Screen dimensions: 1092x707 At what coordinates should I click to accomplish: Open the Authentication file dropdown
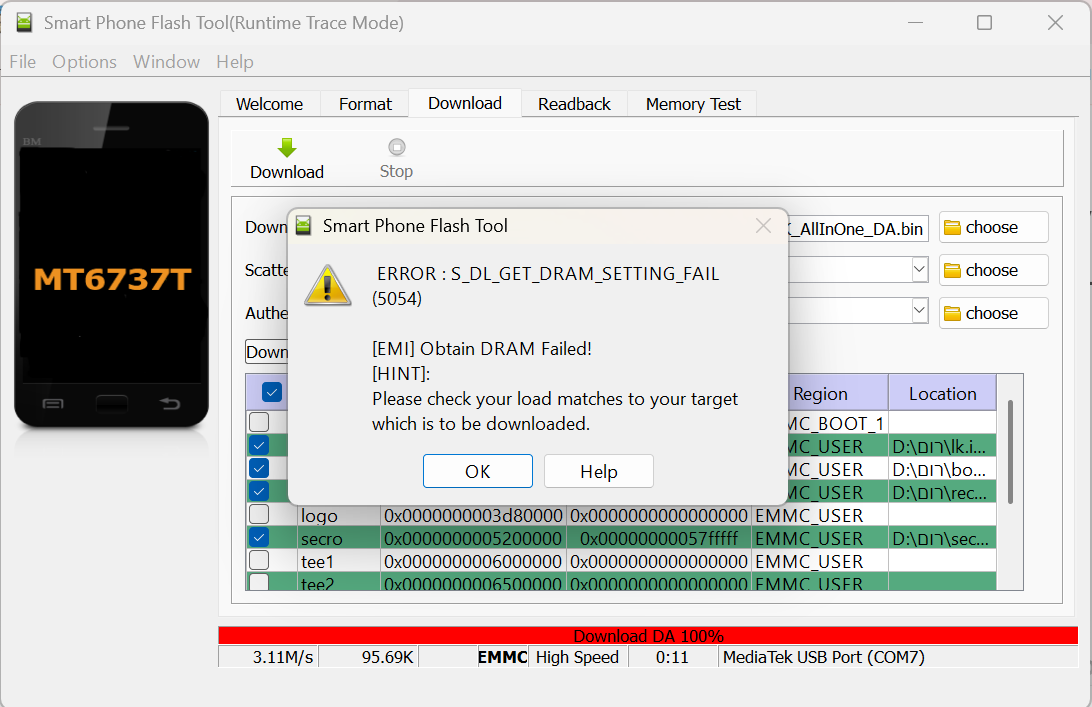point(917,310)
